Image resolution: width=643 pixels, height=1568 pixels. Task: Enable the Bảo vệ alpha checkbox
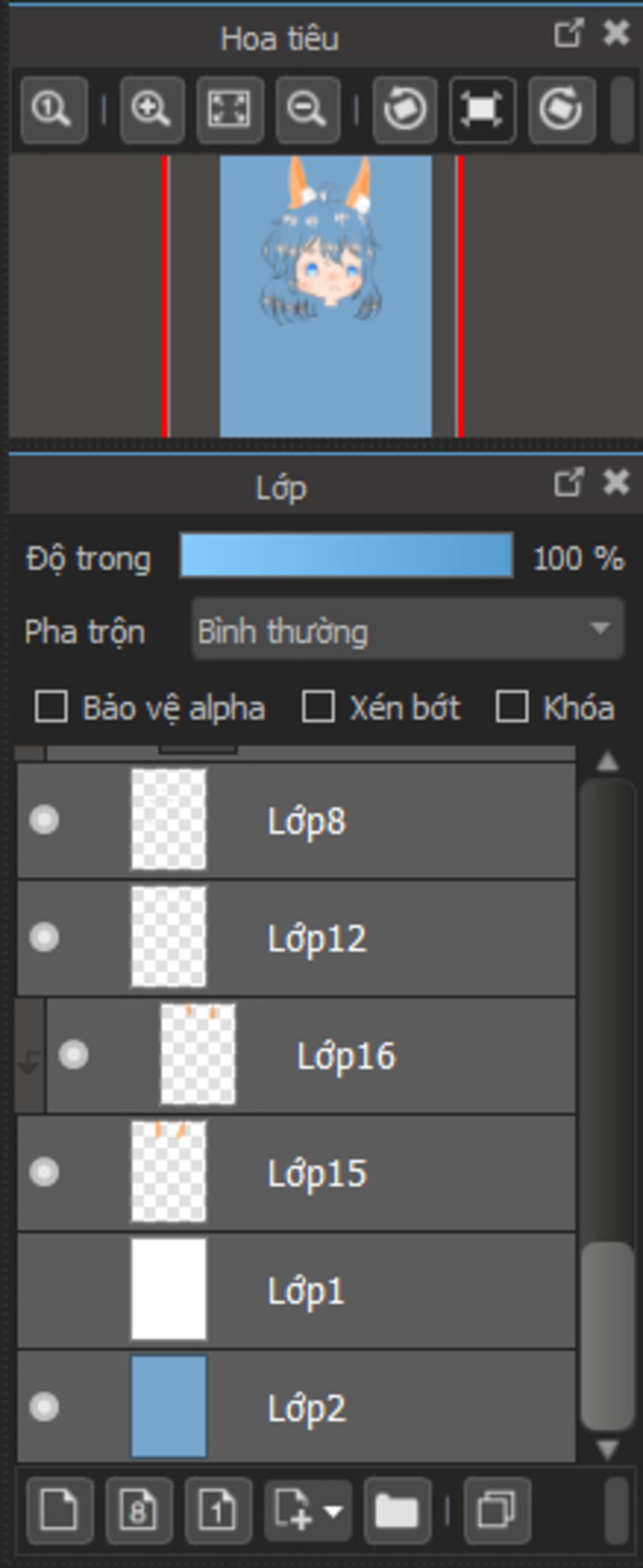click(51, 708)
